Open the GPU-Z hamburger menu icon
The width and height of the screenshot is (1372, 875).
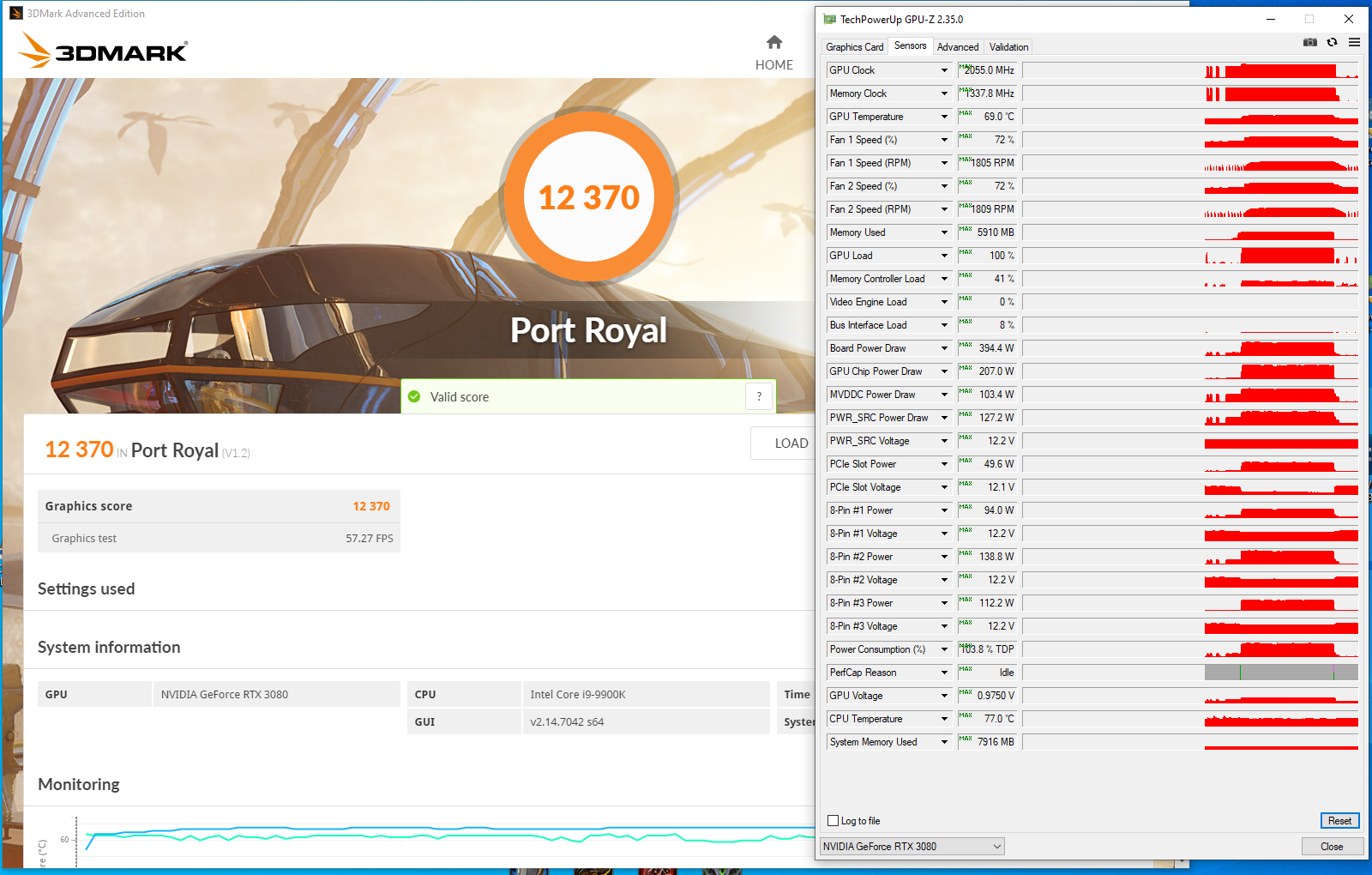coord(1354,42)
